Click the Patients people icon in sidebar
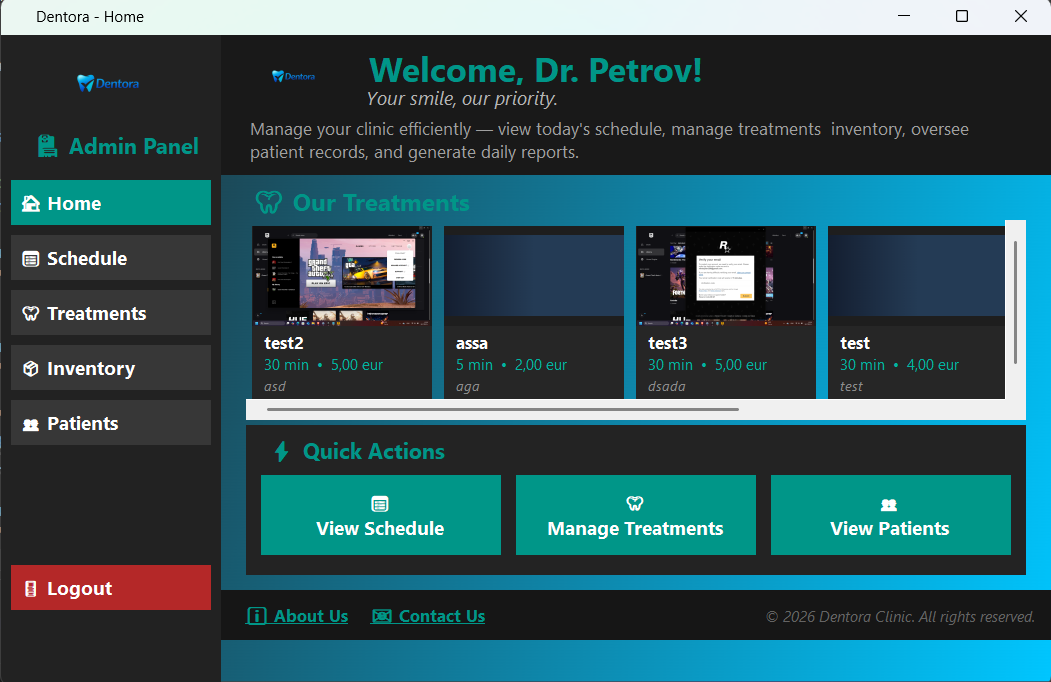This screenshot has height=682, width=1051. (x=30, y=424)
